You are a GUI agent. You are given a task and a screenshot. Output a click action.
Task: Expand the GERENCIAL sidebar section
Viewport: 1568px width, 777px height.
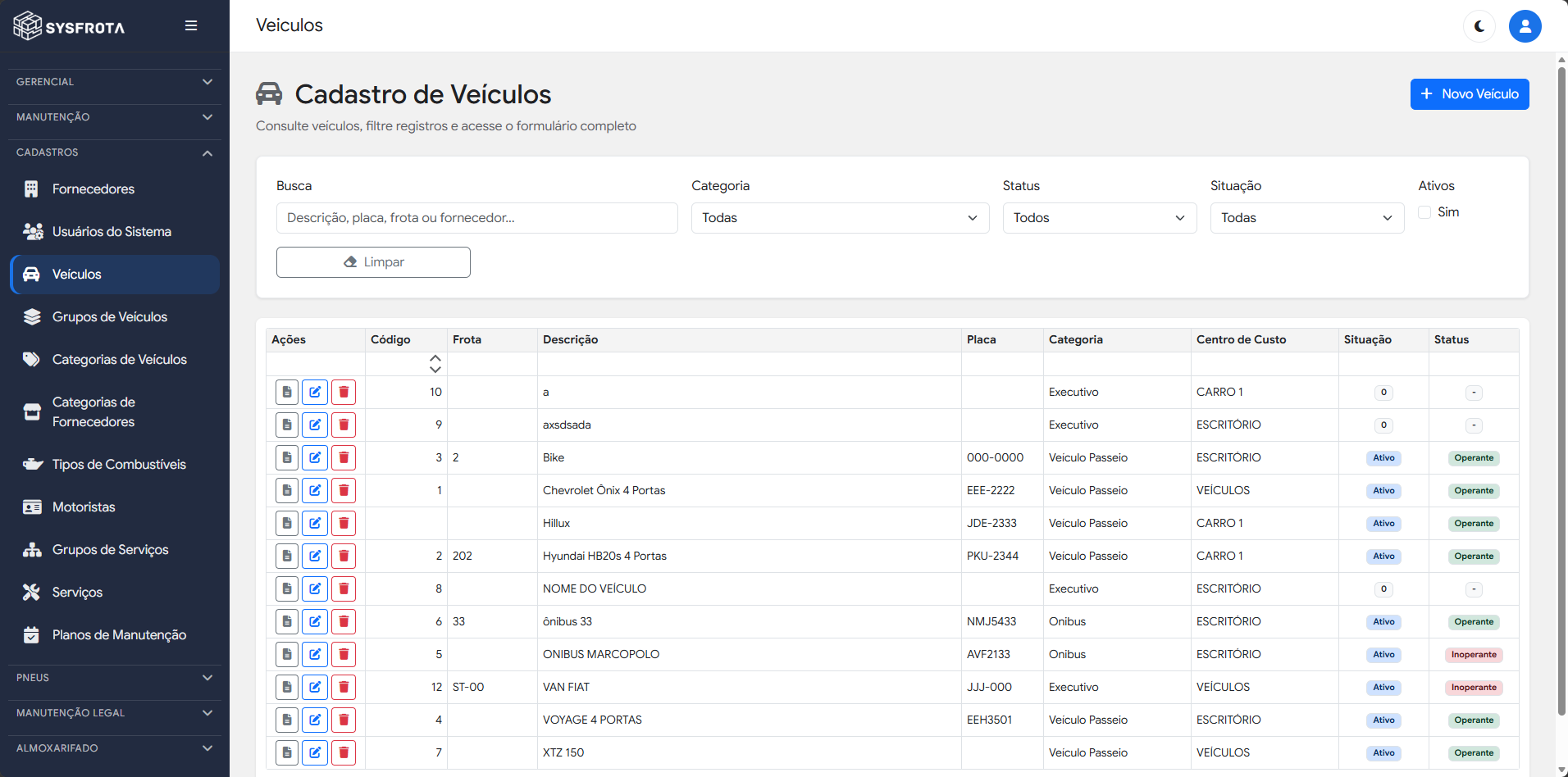(x=115, y=82)
